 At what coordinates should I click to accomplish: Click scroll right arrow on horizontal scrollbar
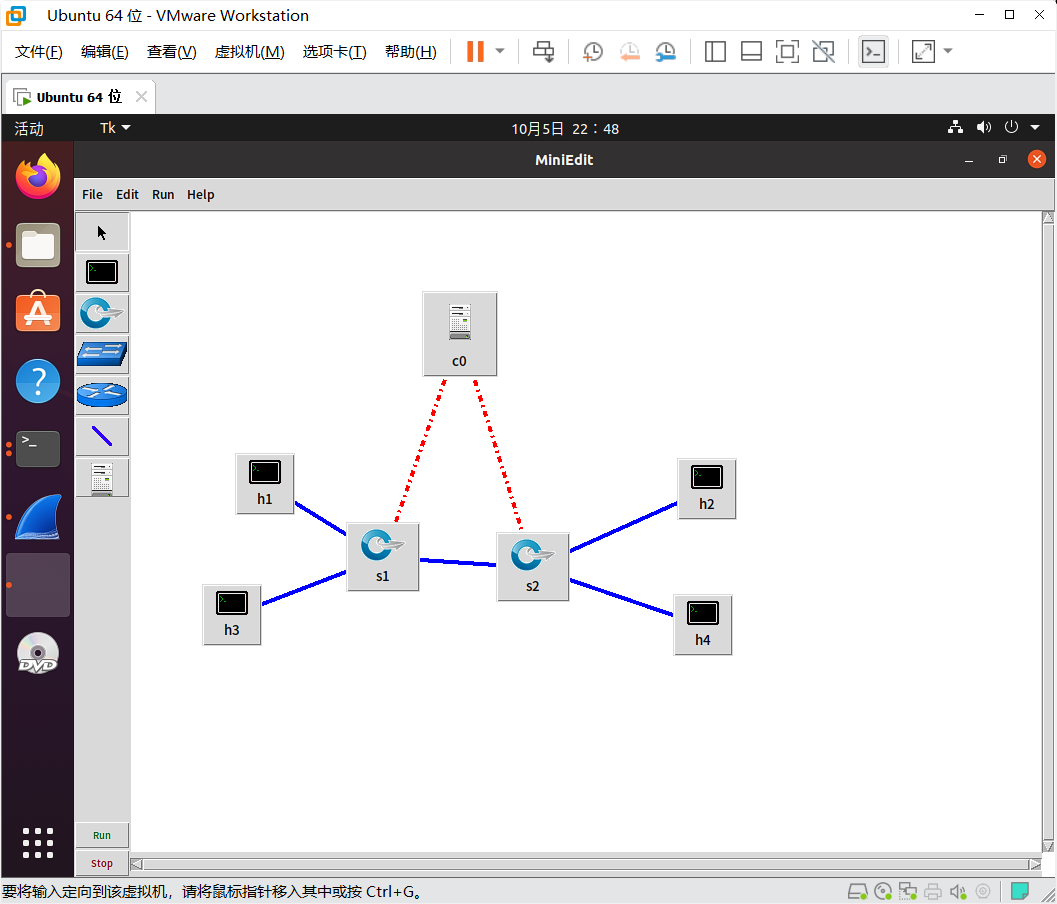(x=1035, y=864)
